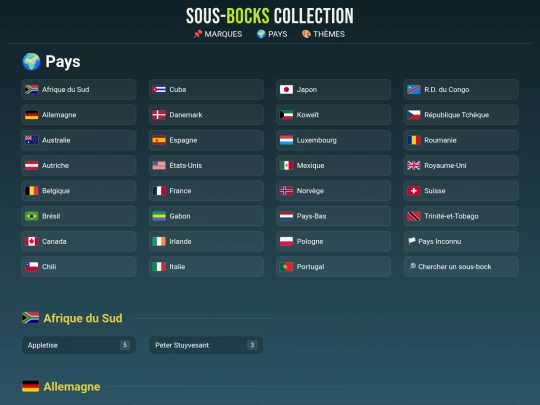Click the Portugal flag icon
The height and width of the screenshot is (405, 540).
pos(286,267)
